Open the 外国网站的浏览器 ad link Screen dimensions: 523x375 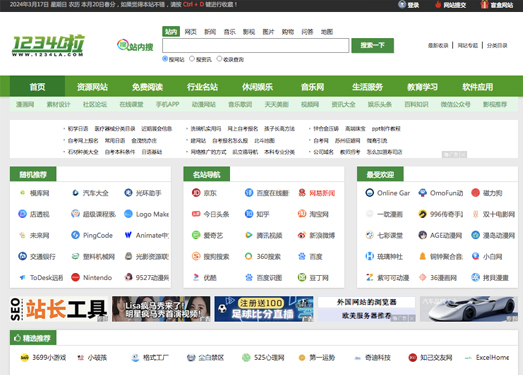point(367,302)
